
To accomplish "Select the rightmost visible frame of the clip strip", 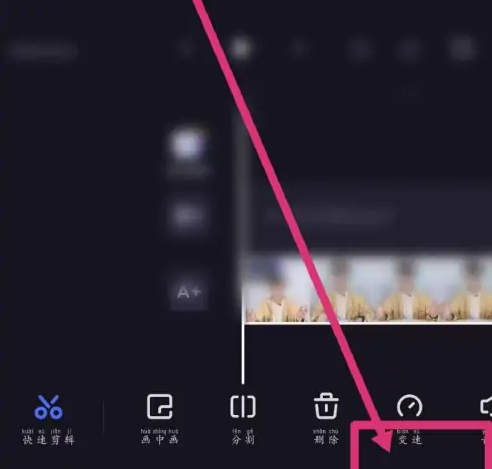I will (x=486, y=289).
